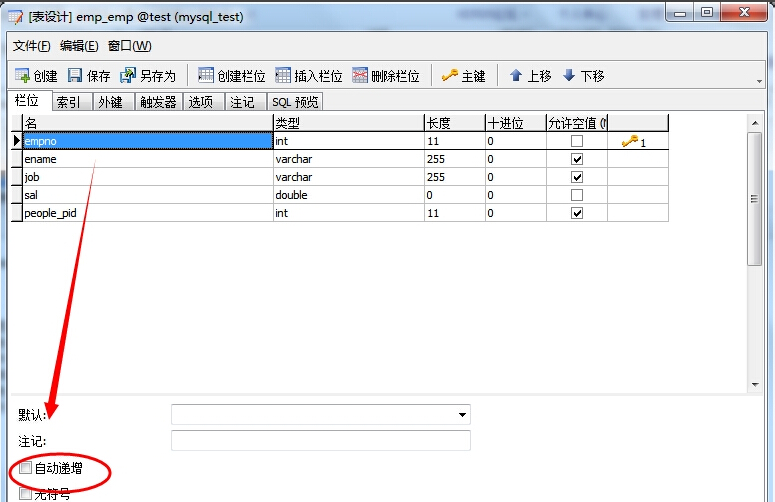Switch to the 索引 (Indexes) tab
This screenshot has height=502, width=775.
69,102
